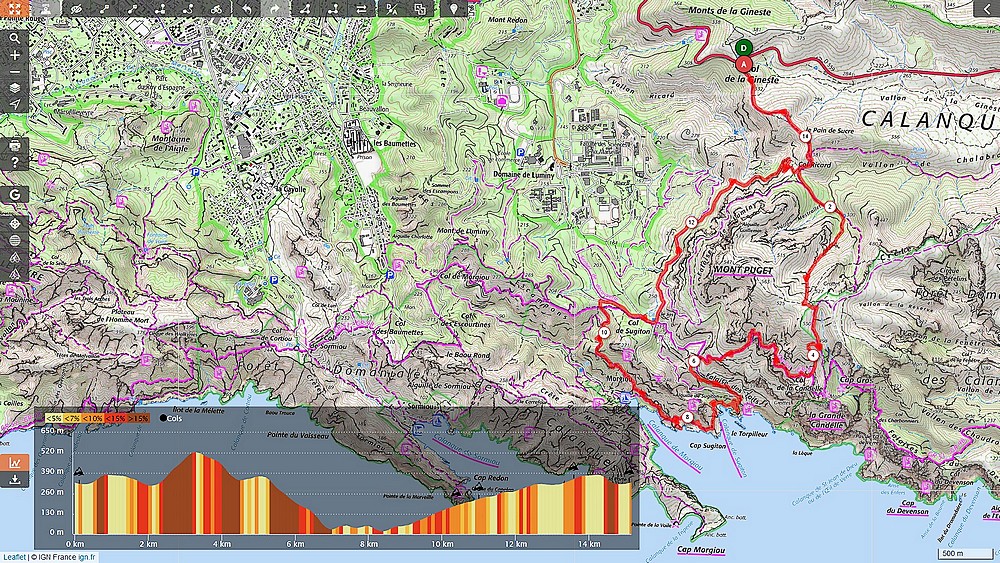Click the Monts de la Gineste label
1000x563 pixels.
(729, 11)
